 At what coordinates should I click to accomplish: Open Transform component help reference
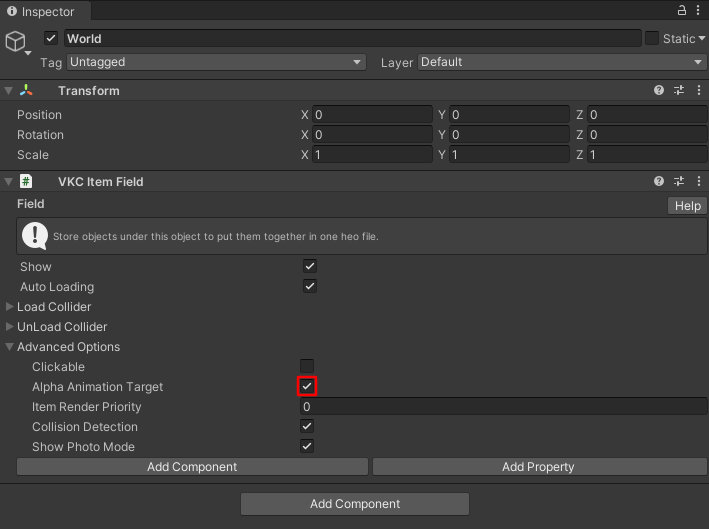659,90
